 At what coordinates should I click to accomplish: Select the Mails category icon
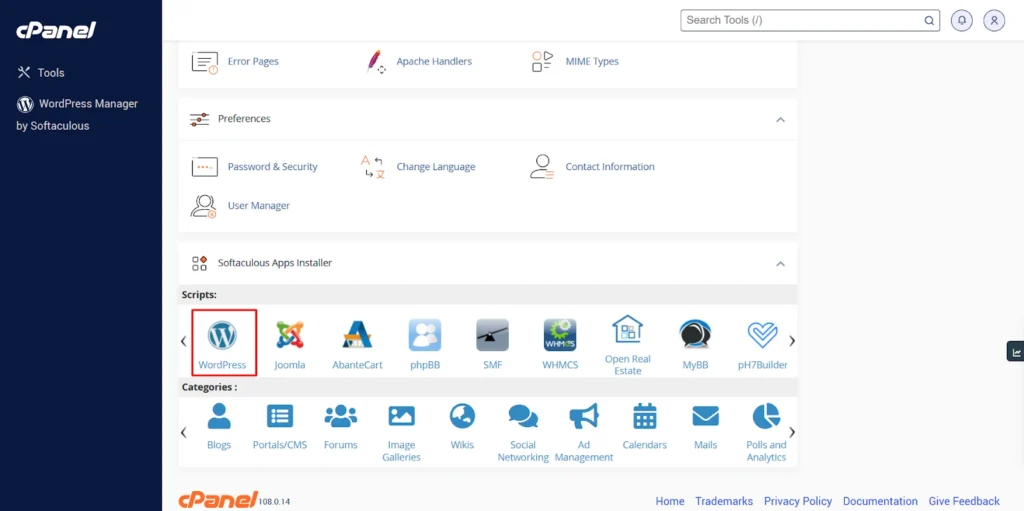click(705, 416)
